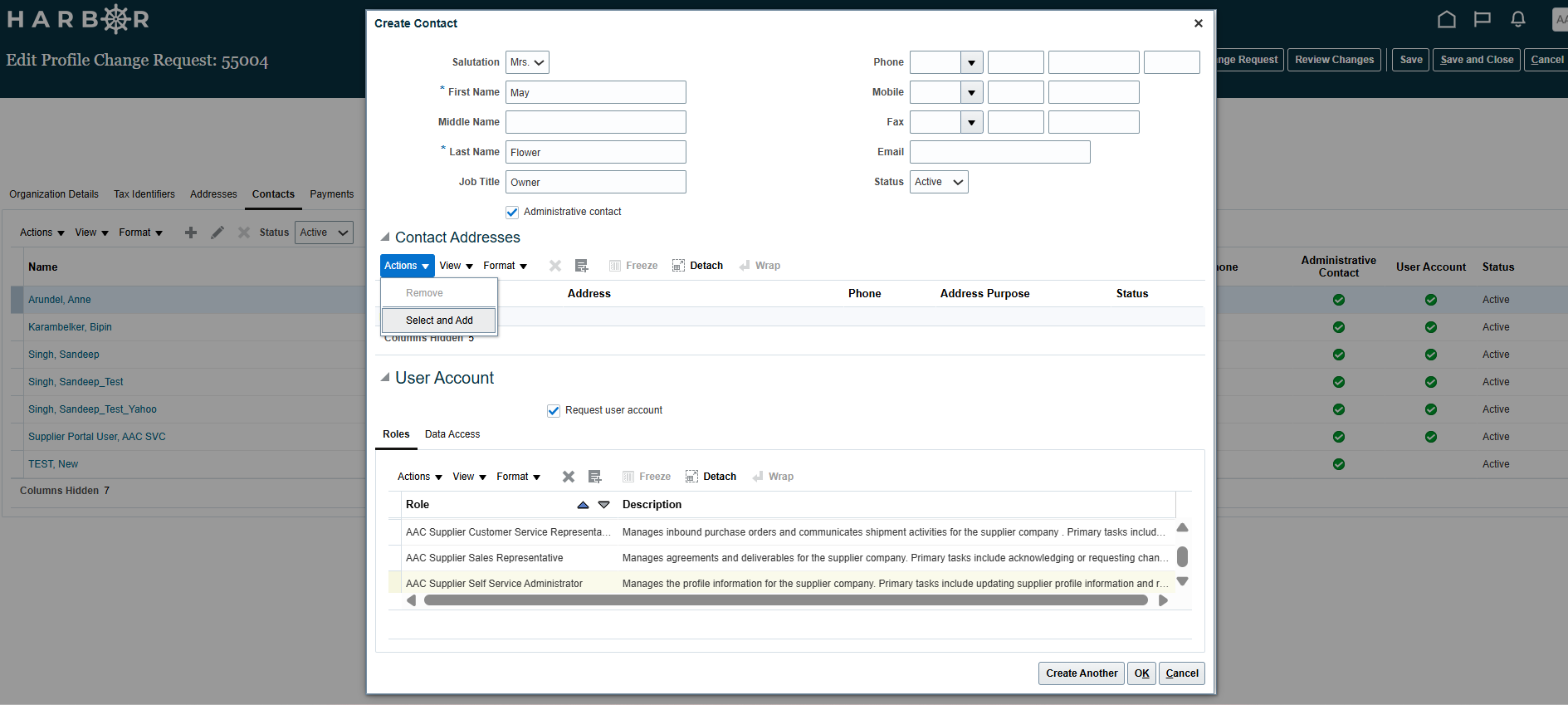Click the roles table scroll-up arrow
The width and height of the screenshot is (1568, 705).
[1183, 528]
